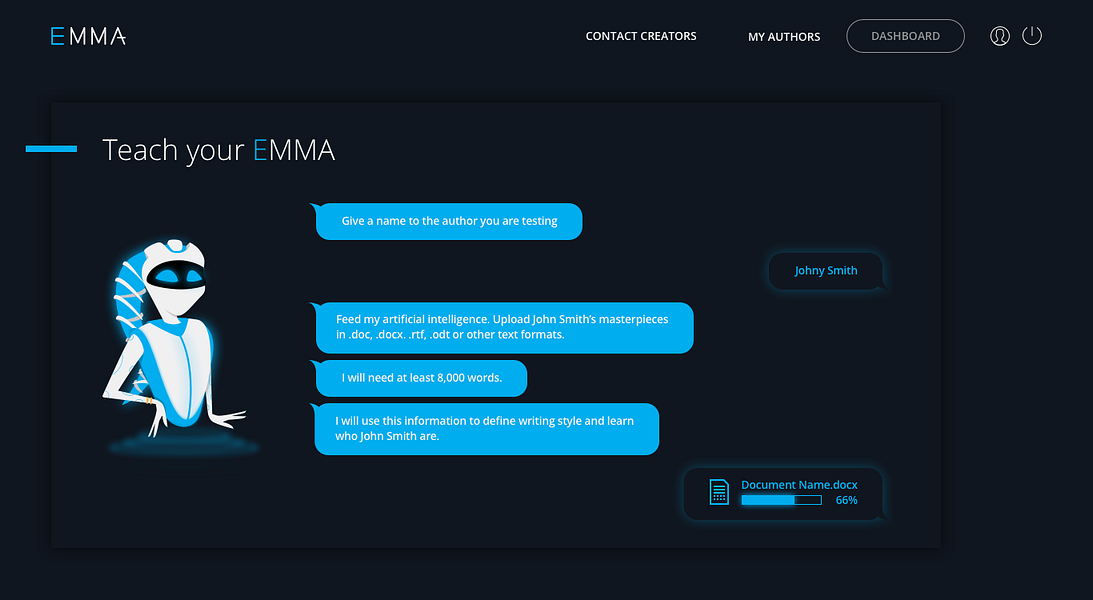Click the power logout icon
Viewport: 1093px width, 600px height.
pyautogui.click(x=1032, y=36)
